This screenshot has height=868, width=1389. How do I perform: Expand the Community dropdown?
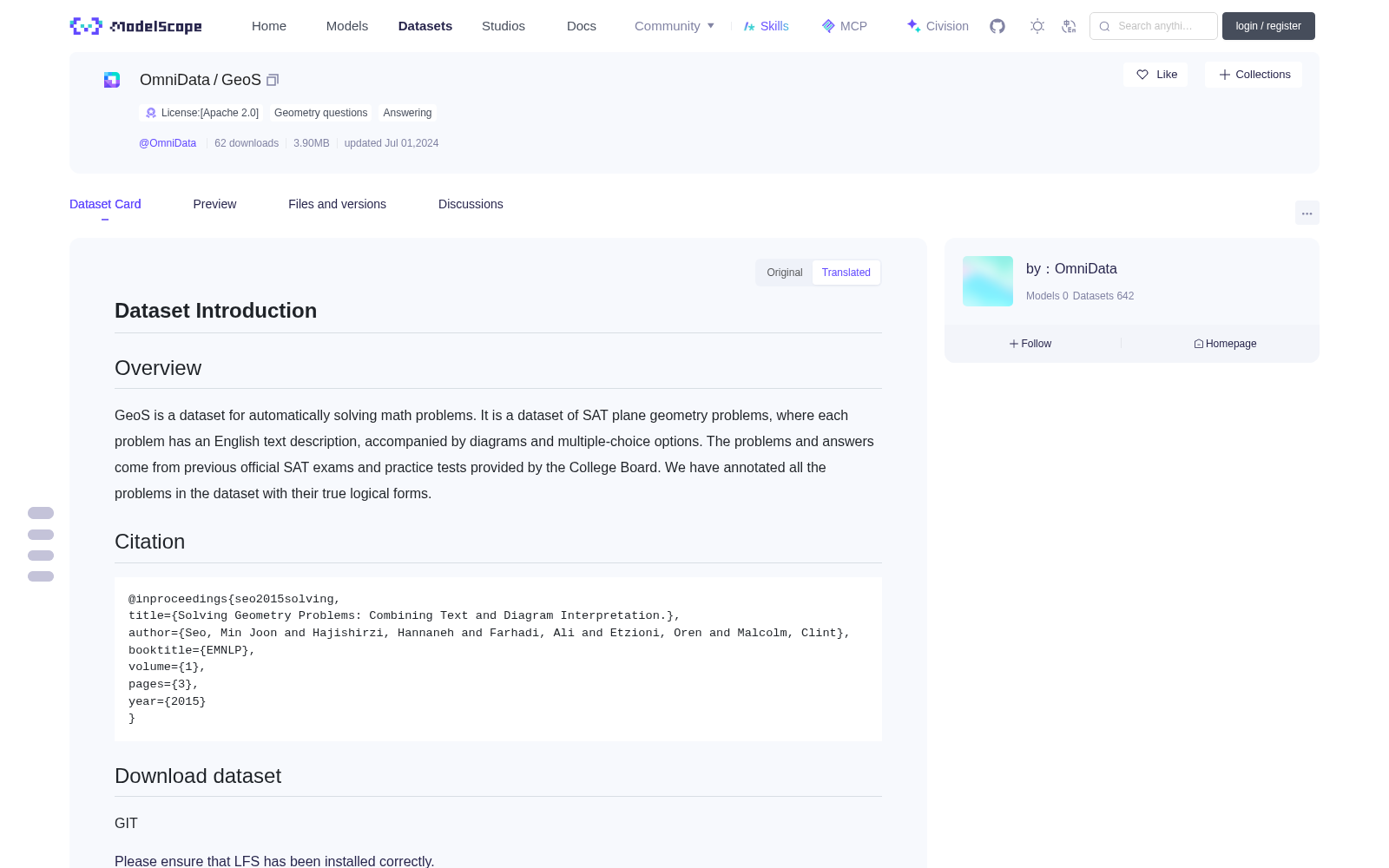click(x=675, y=26)
